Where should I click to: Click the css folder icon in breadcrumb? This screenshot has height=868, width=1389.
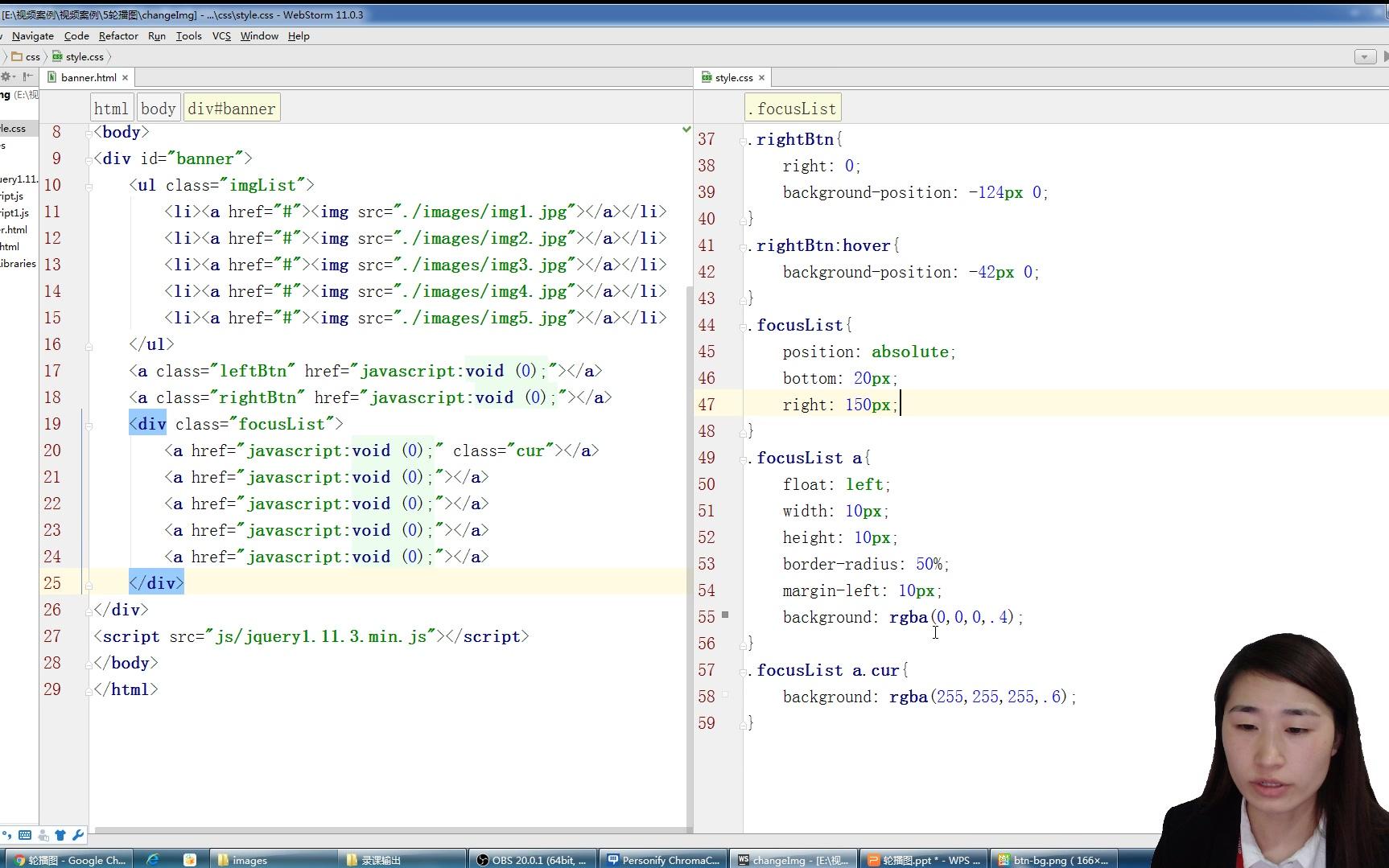[x=17, y=56]
